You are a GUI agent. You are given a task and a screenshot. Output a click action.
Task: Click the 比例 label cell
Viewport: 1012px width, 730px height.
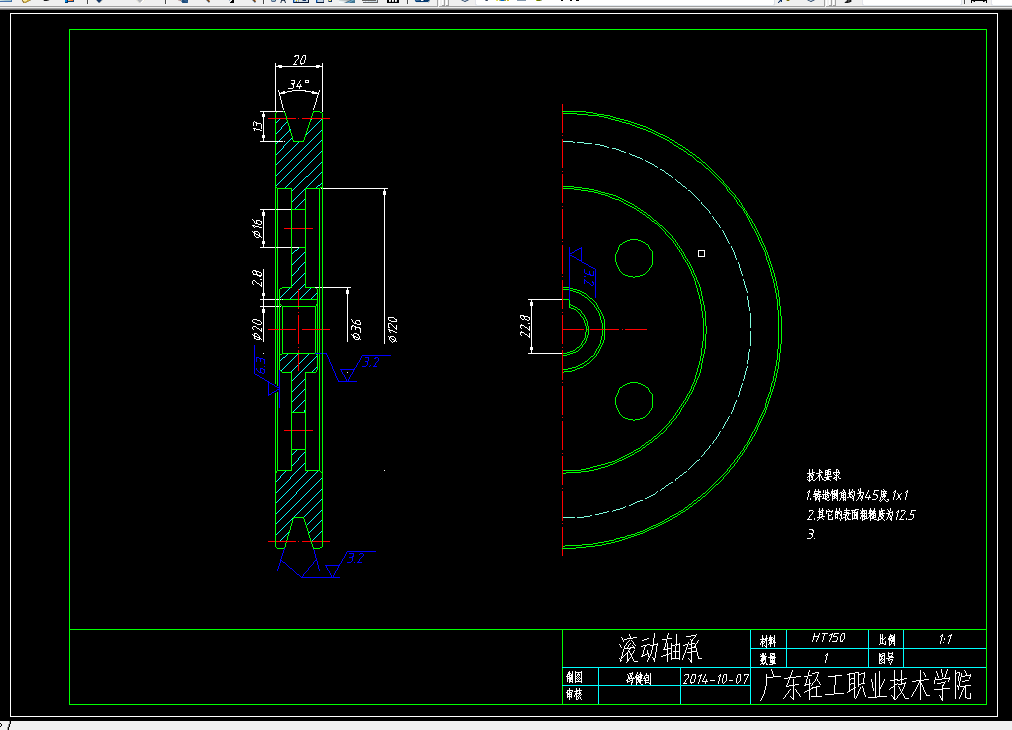click(887, 640)
